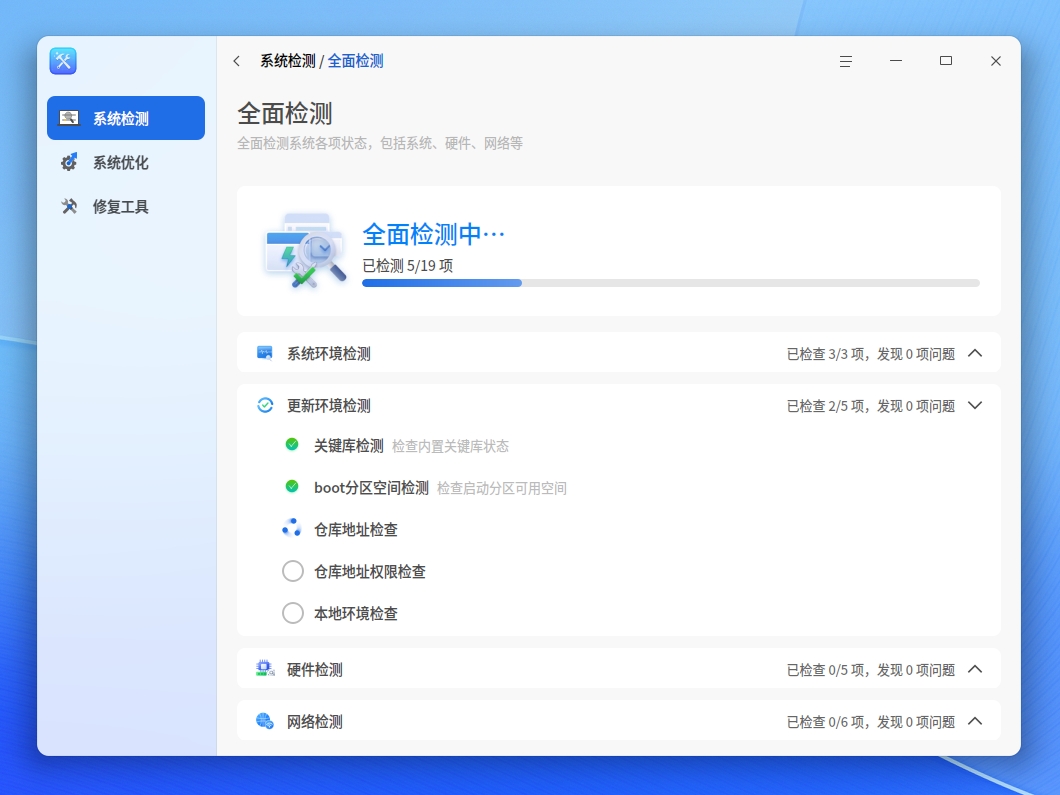Select 系统检测 in sidebar
The width and height of the screenshot is (1060, 795).
tap(126, 118)
